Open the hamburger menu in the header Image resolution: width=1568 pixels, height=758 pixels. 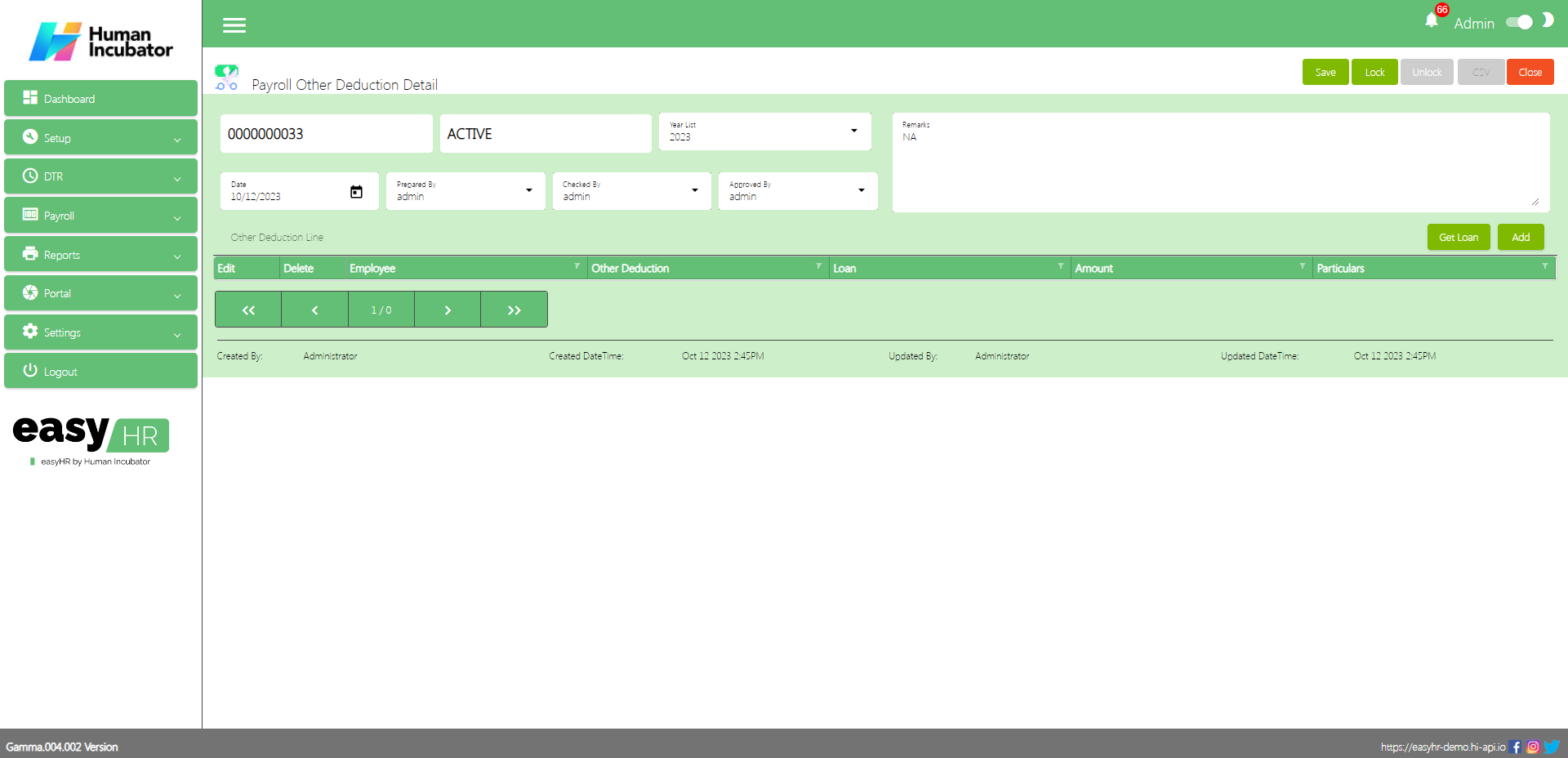(234, 25)
